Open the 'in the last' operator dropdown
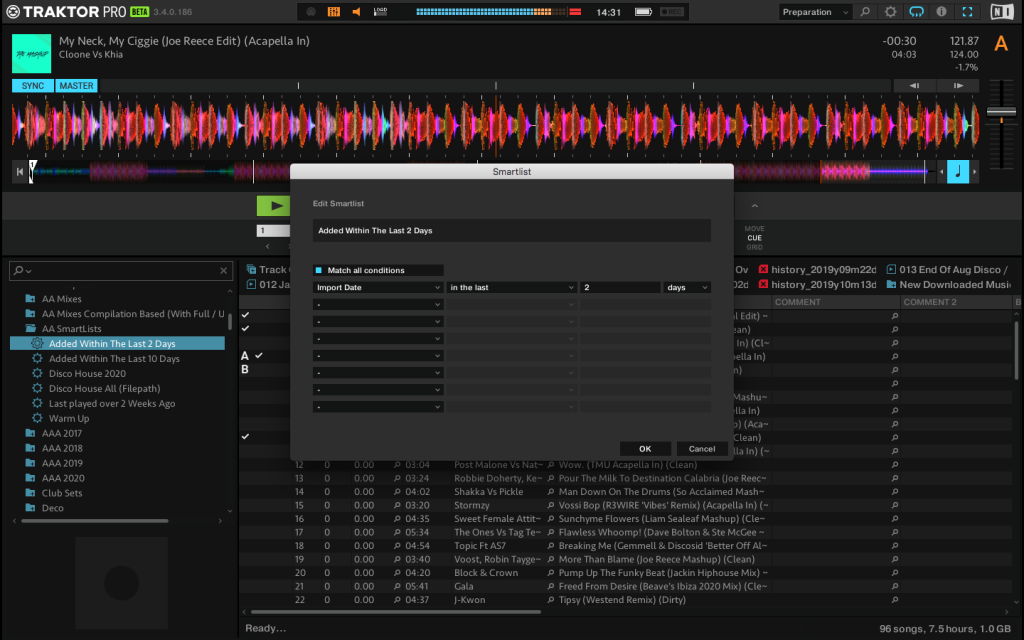The height and width of the screenshot is (640, 1024). pos(512,287)
